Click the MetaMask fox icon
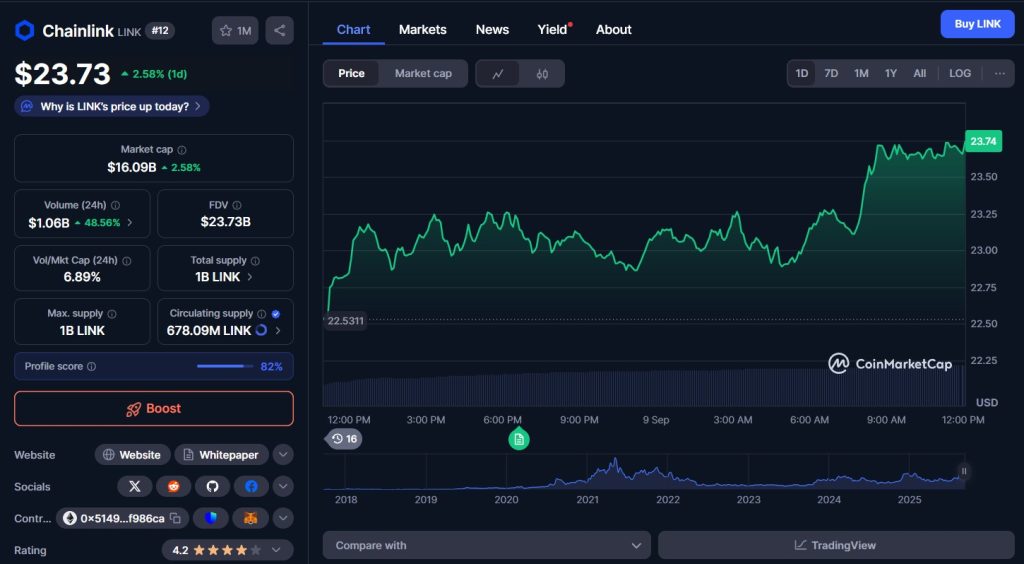This screenshot has height=564, width=1024. click(250, 518)
